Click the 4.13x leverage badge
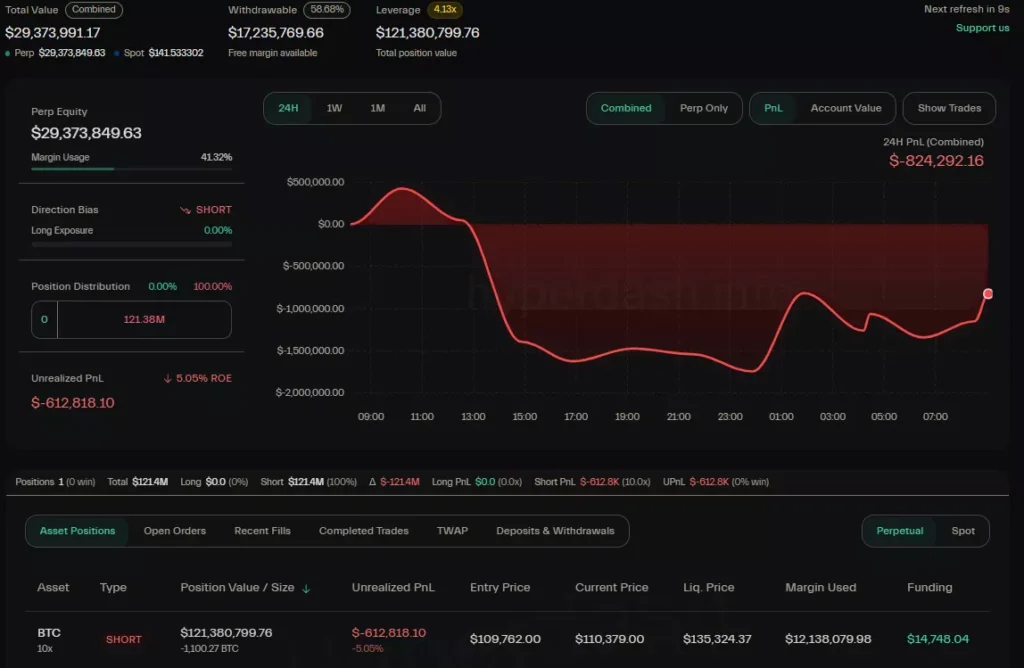Screen dimensions: 1024x668 pos(444,10)
